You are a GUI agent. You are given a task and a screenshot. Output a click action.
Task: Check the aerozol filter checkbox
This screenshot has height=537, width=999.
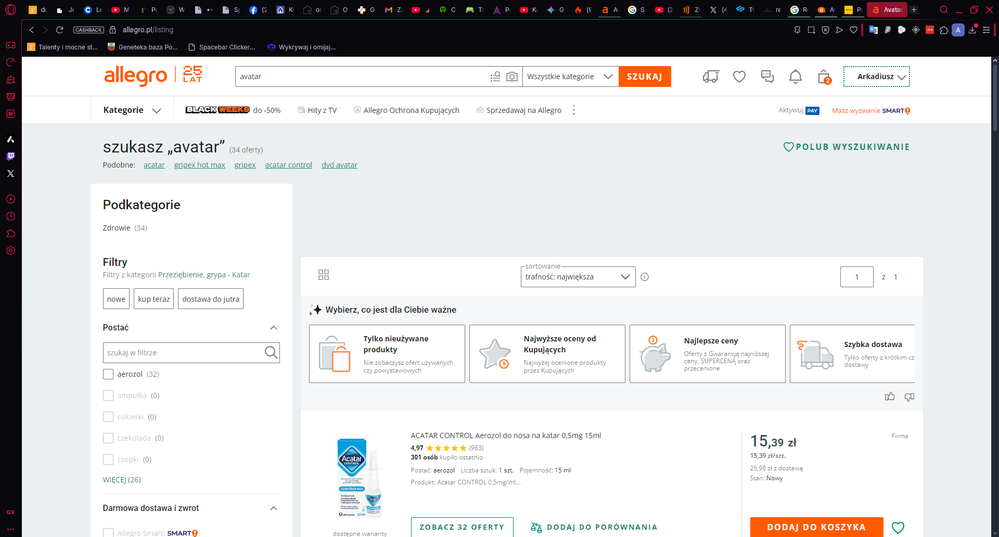pyautogui.click(x=108, y=374)
